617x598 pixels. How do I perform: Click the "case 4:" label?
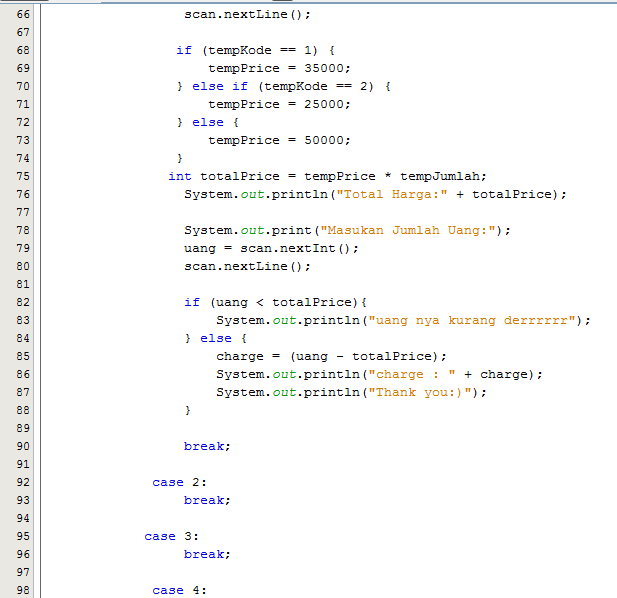tap(179, 591)
